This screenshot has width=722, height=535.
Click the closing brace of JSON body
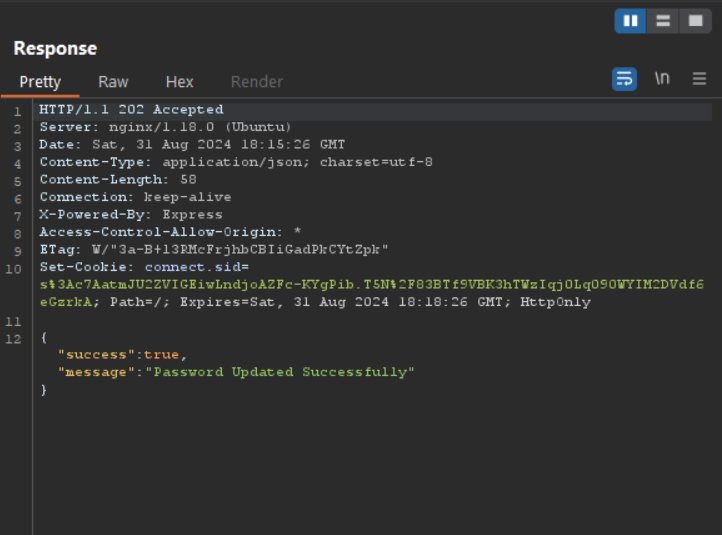click(x=44, y=390)
